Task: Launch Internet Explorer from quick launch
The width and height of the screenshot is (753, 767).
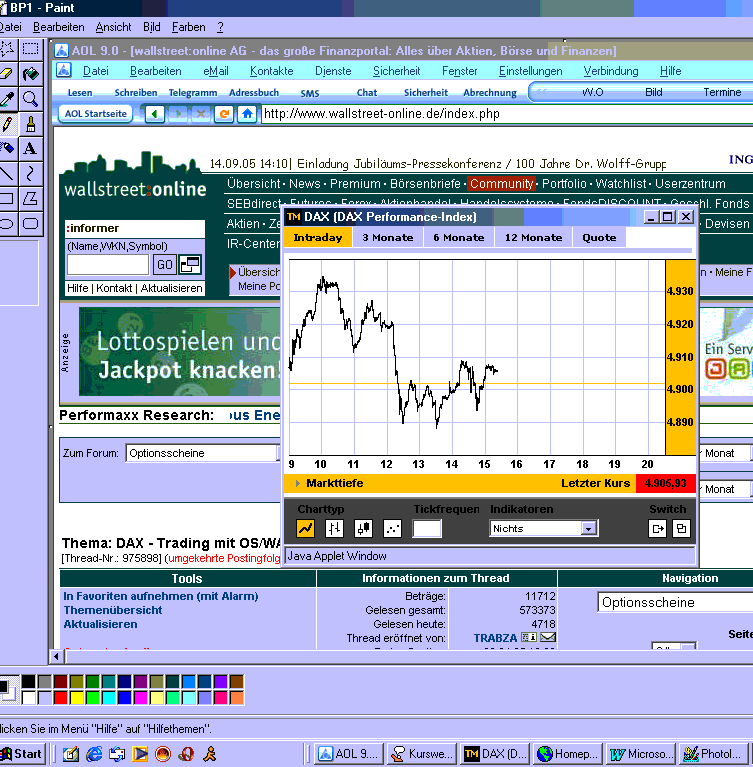Action: pyautogui.click(x=93, y=754)
